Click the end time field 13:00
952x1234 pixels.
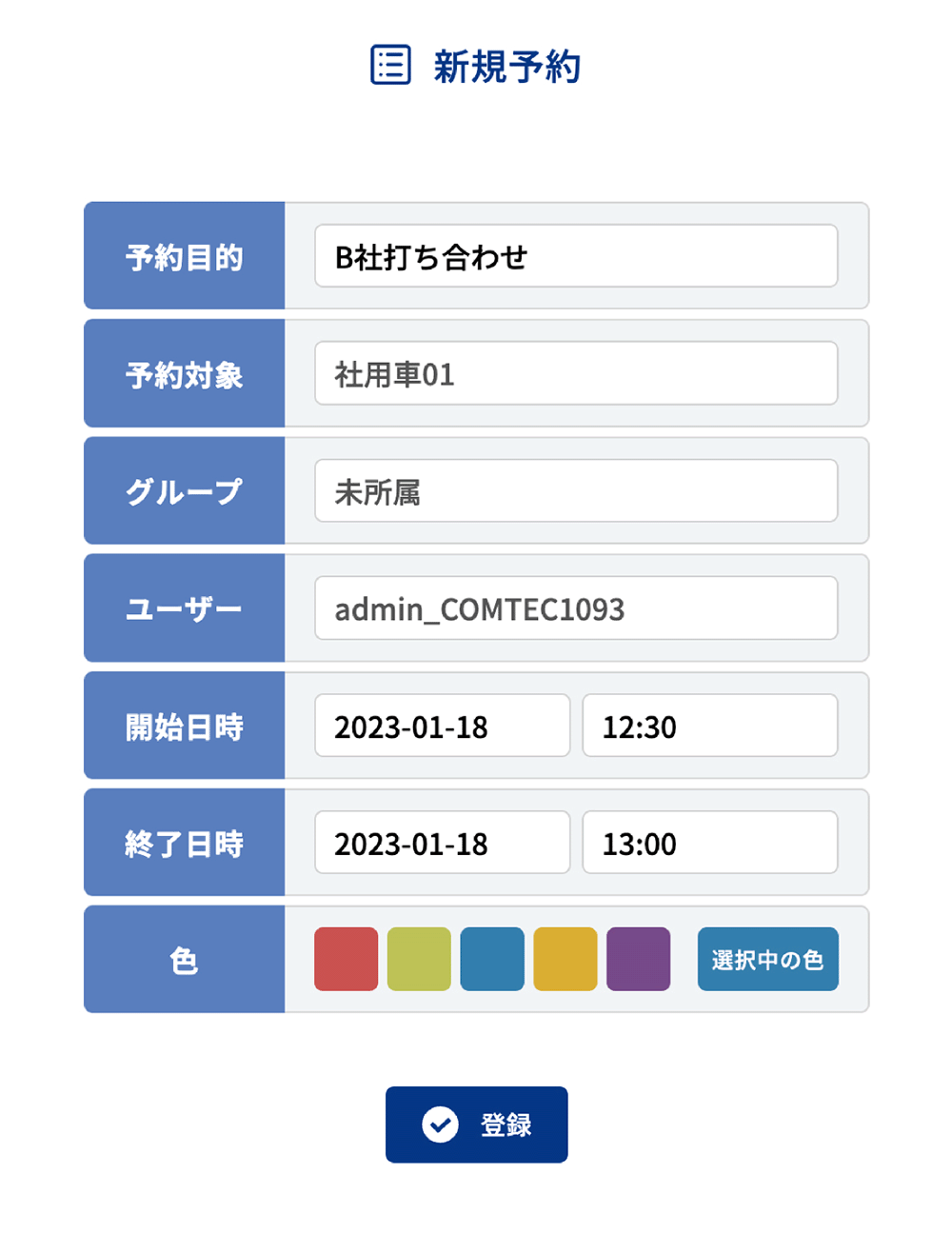(710, 843)
